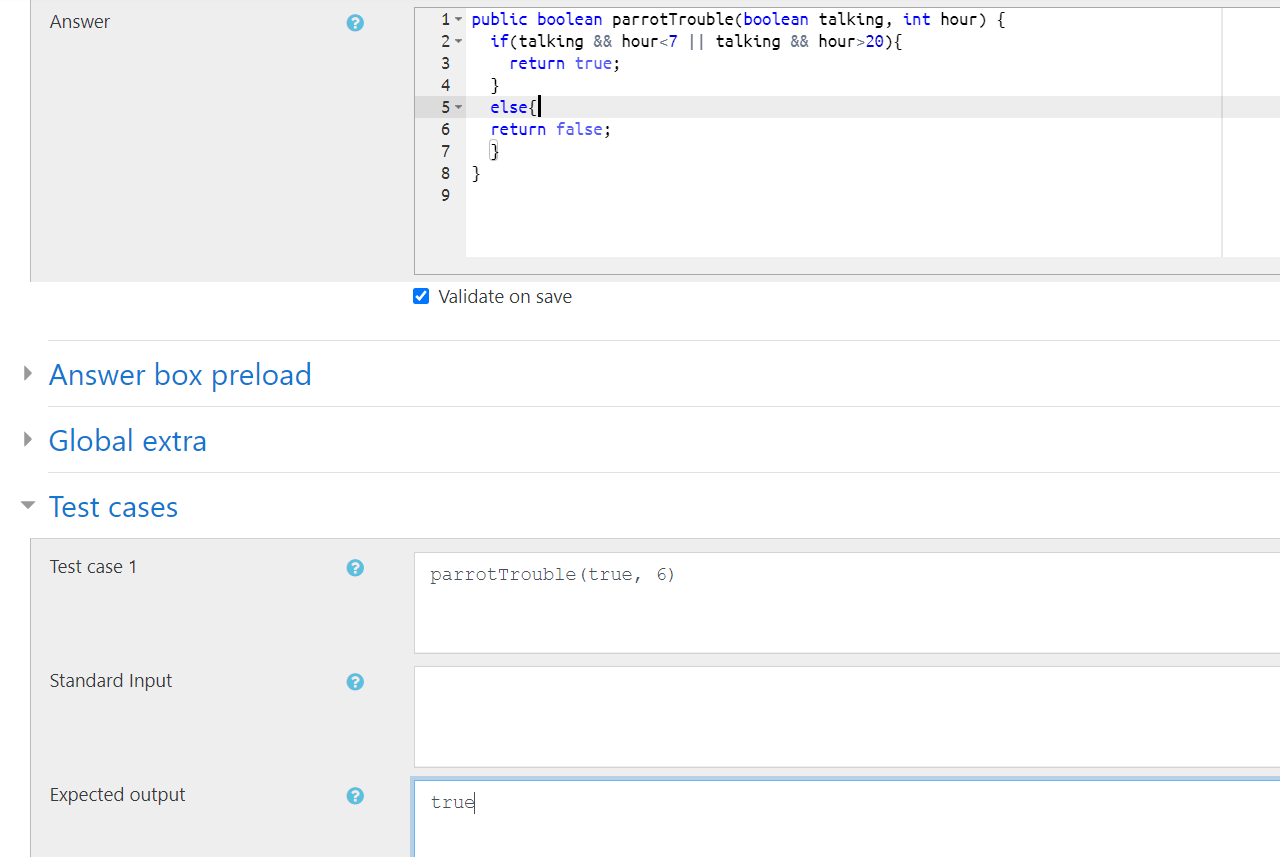Open the Answer box preload heading link
This screenshot has width=1280, height=857.
(180, 374)
